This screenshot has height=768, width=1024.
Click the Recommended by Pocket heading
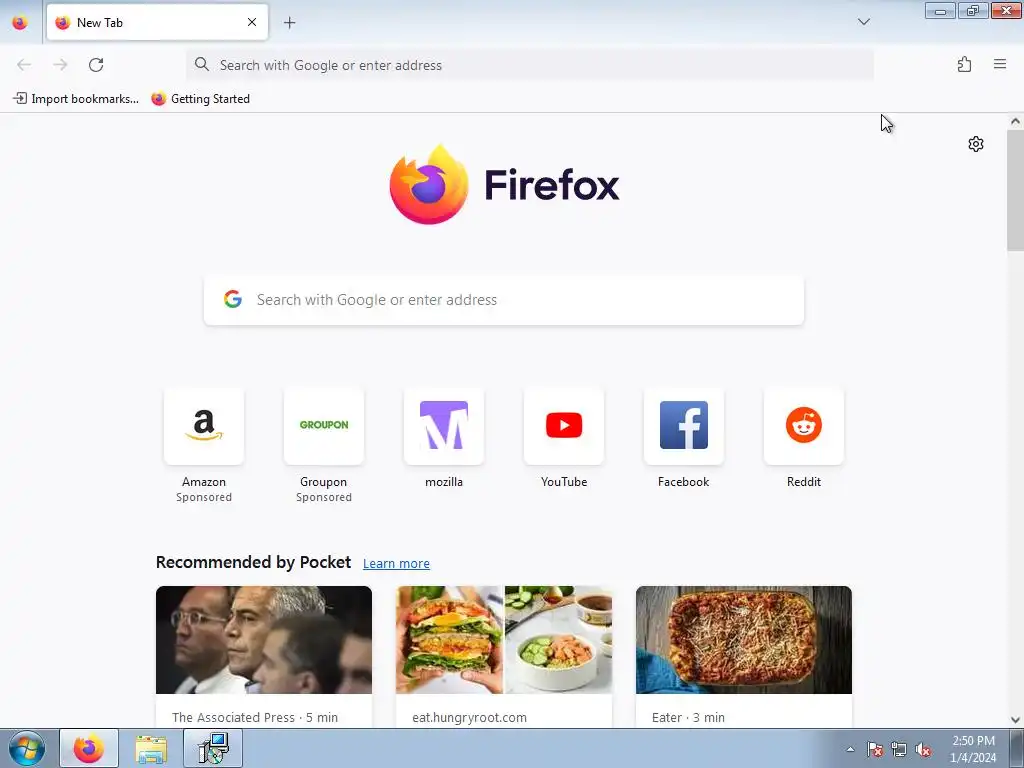pos(253,562)
